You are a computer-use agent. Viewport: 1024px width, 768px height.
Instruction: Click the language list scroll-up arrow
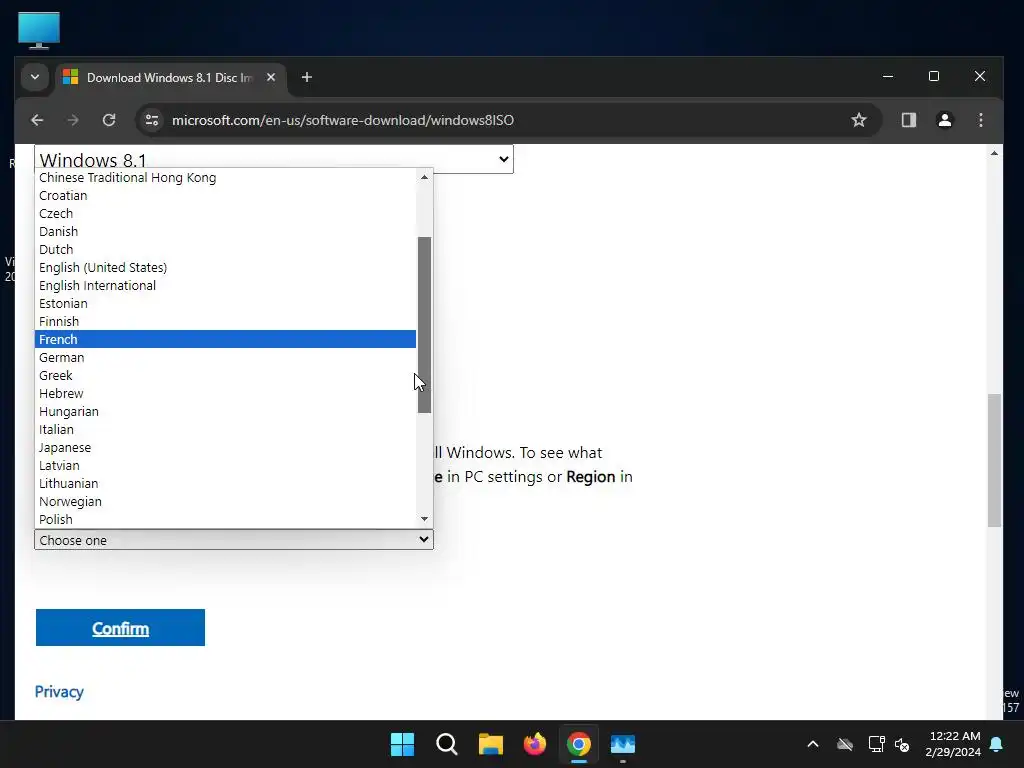coord(424,177)
